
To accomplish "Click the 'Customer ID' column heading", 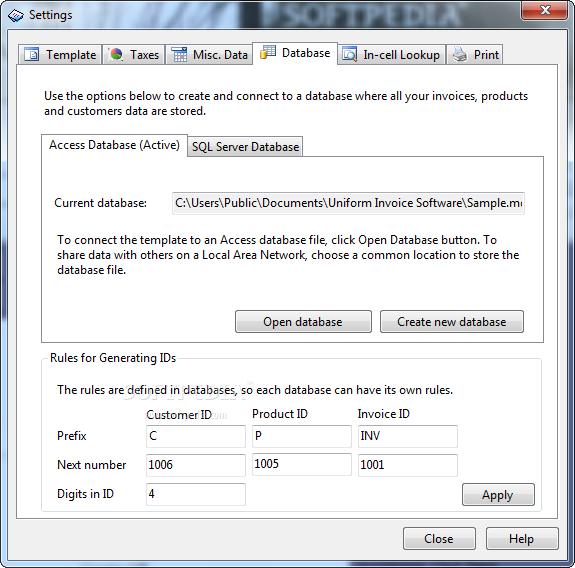I will click(x=179, y=415).
